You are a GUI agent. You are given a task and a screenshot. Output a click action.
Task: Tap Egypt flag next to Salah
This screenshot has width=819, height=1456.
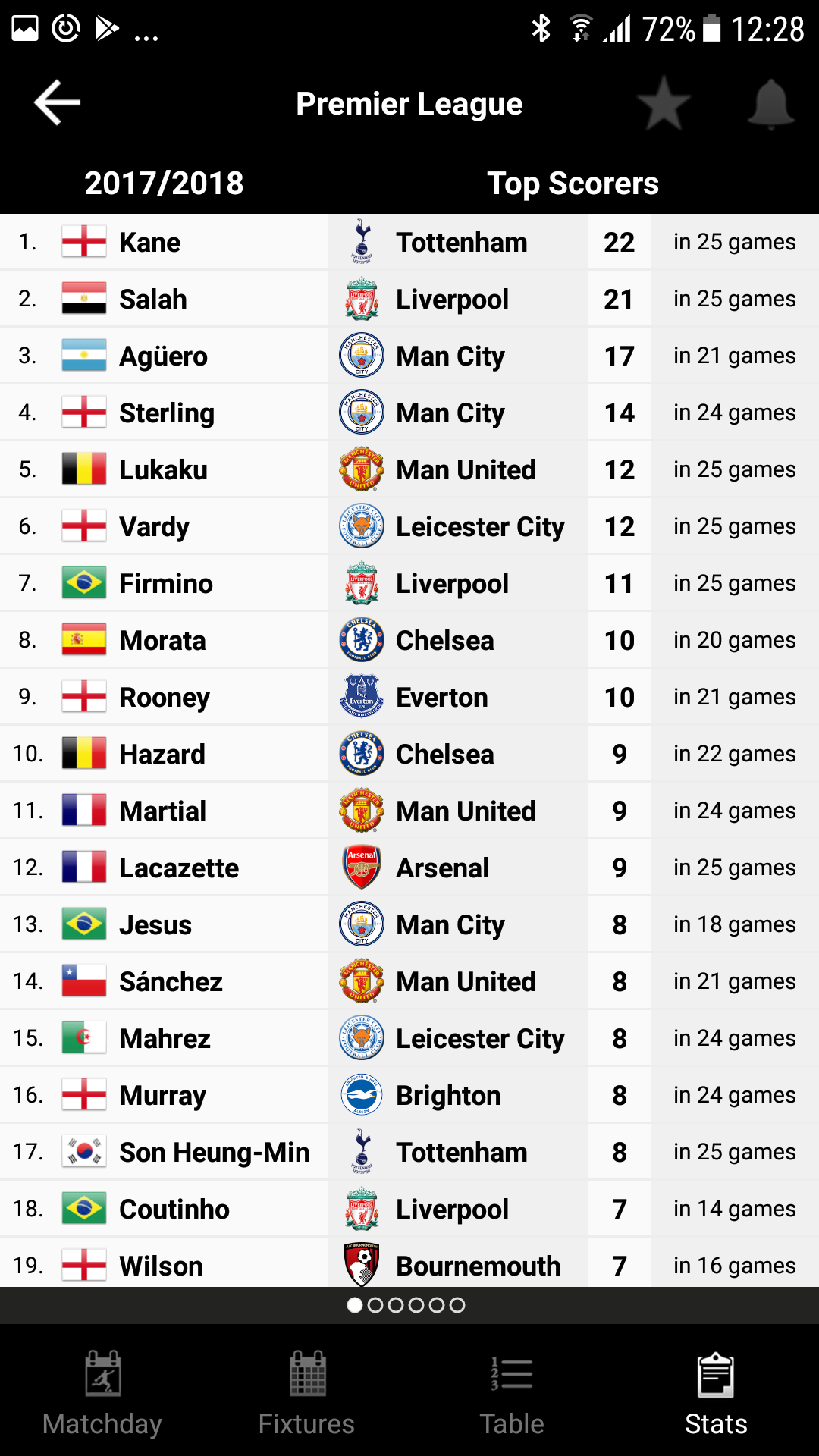(x=84, y=299)
